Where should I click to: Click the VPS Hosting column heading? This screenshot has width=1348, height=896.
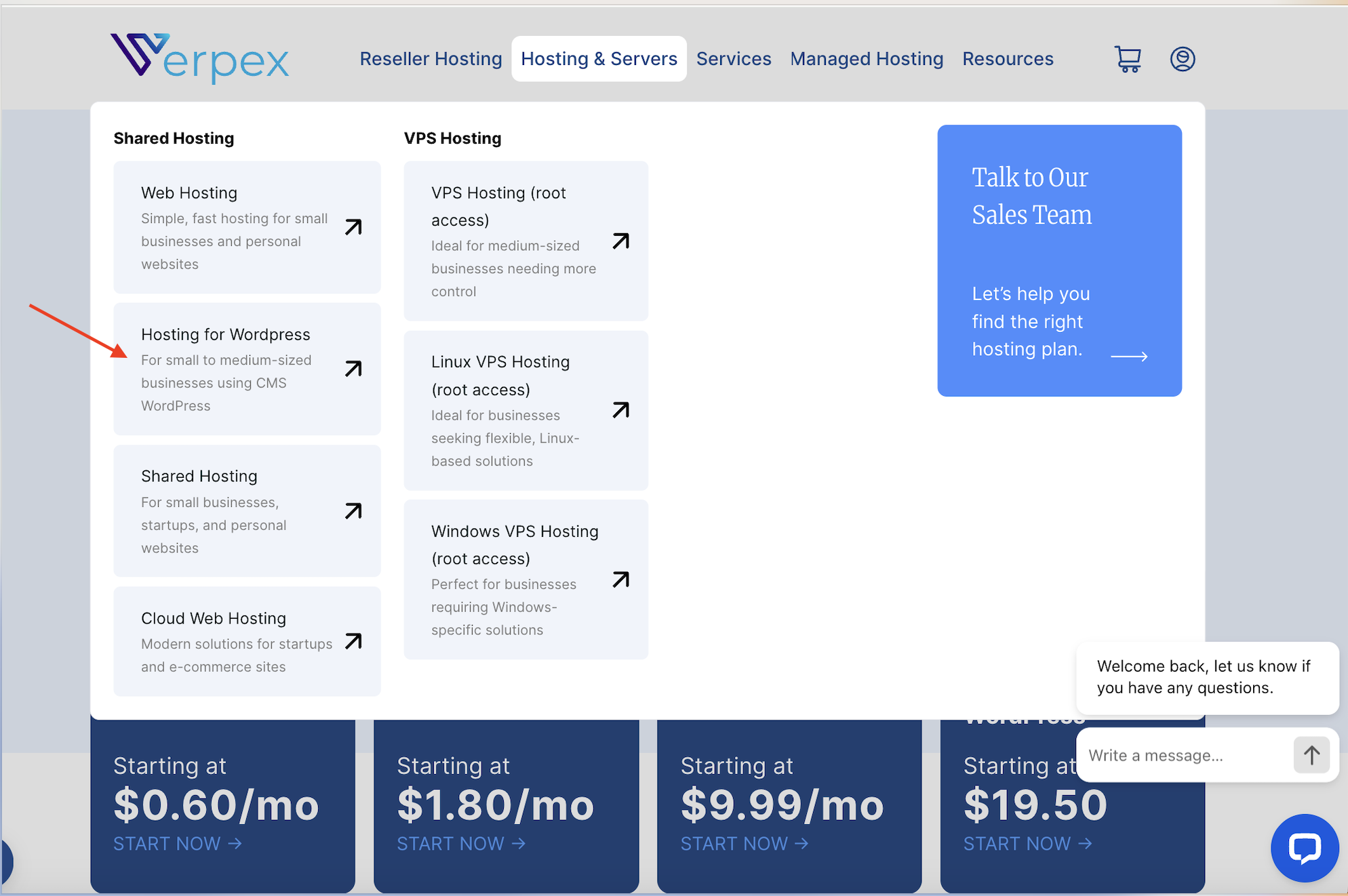pos(452,138)
